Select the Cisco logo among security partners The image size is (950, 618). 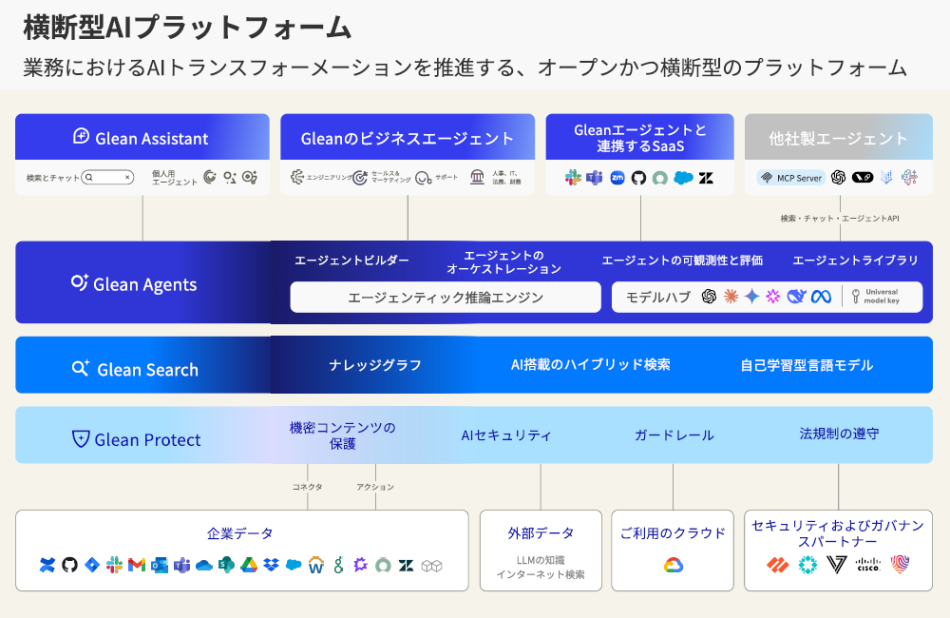(x=868, y=565)
